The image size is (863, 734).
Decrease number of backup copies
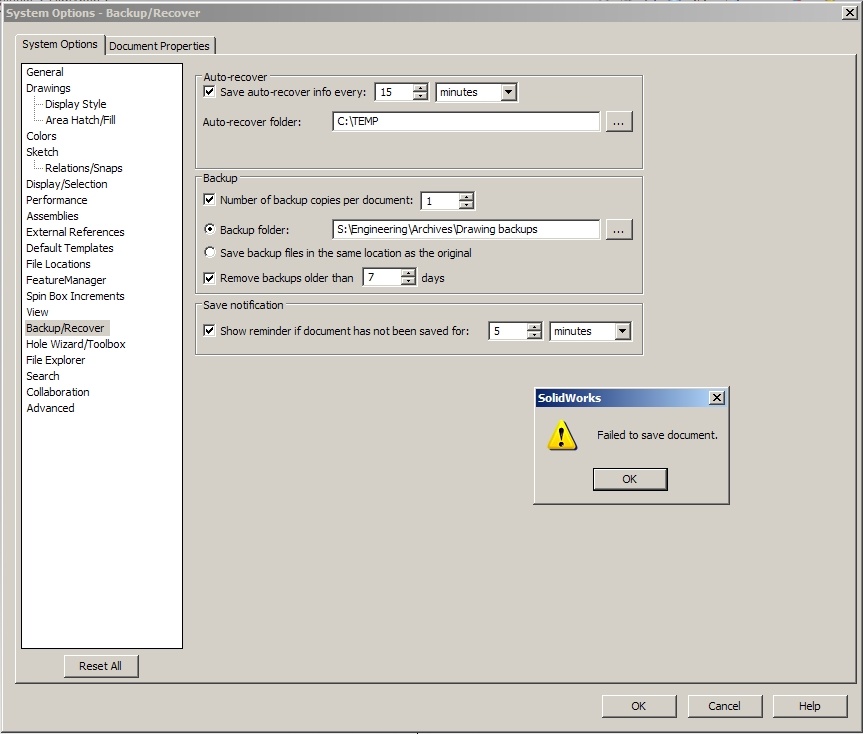pos(466,205)
